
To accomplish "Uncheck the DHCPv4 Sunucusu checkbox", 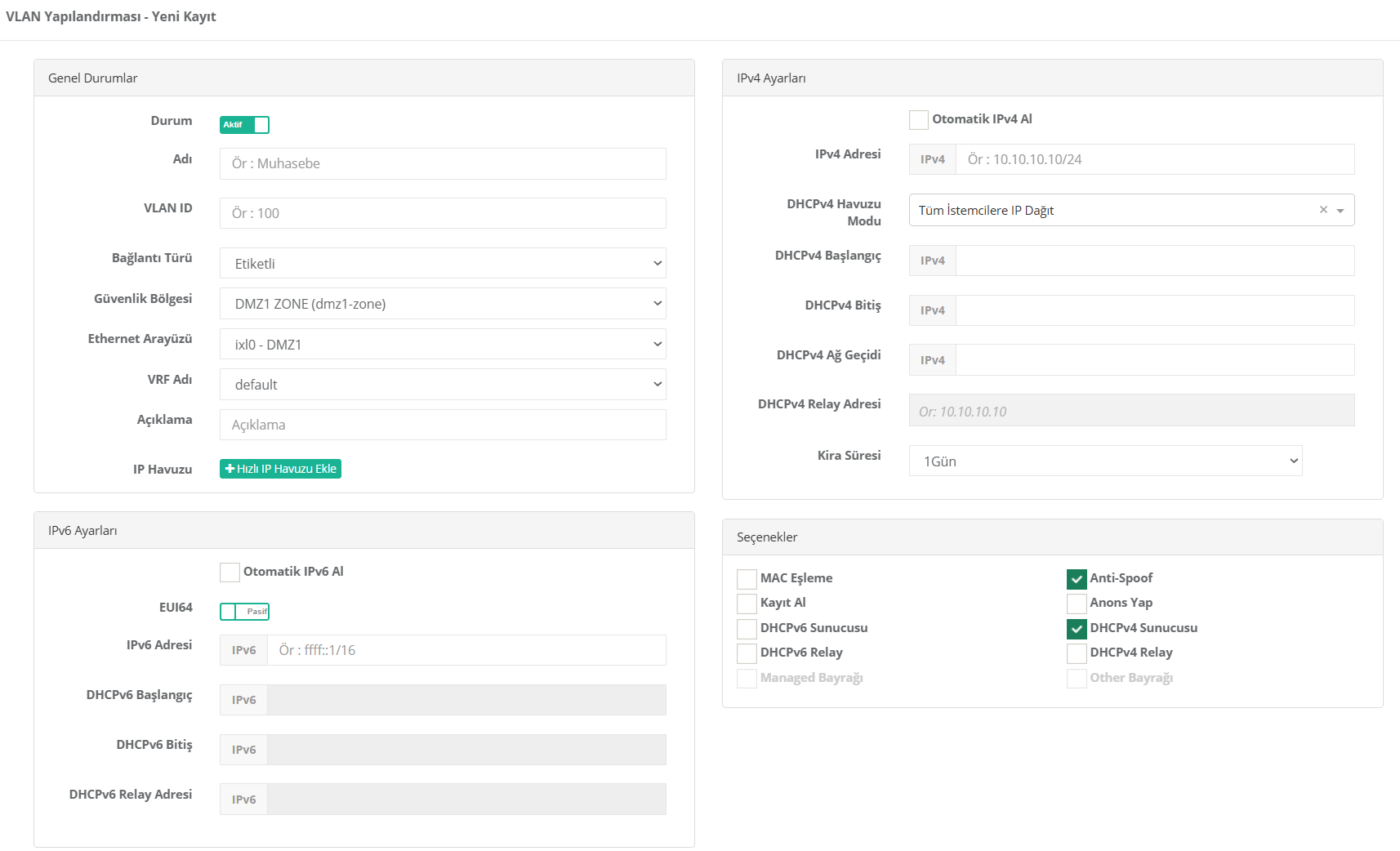I will pyautogui.click(x=1077, y=629).
